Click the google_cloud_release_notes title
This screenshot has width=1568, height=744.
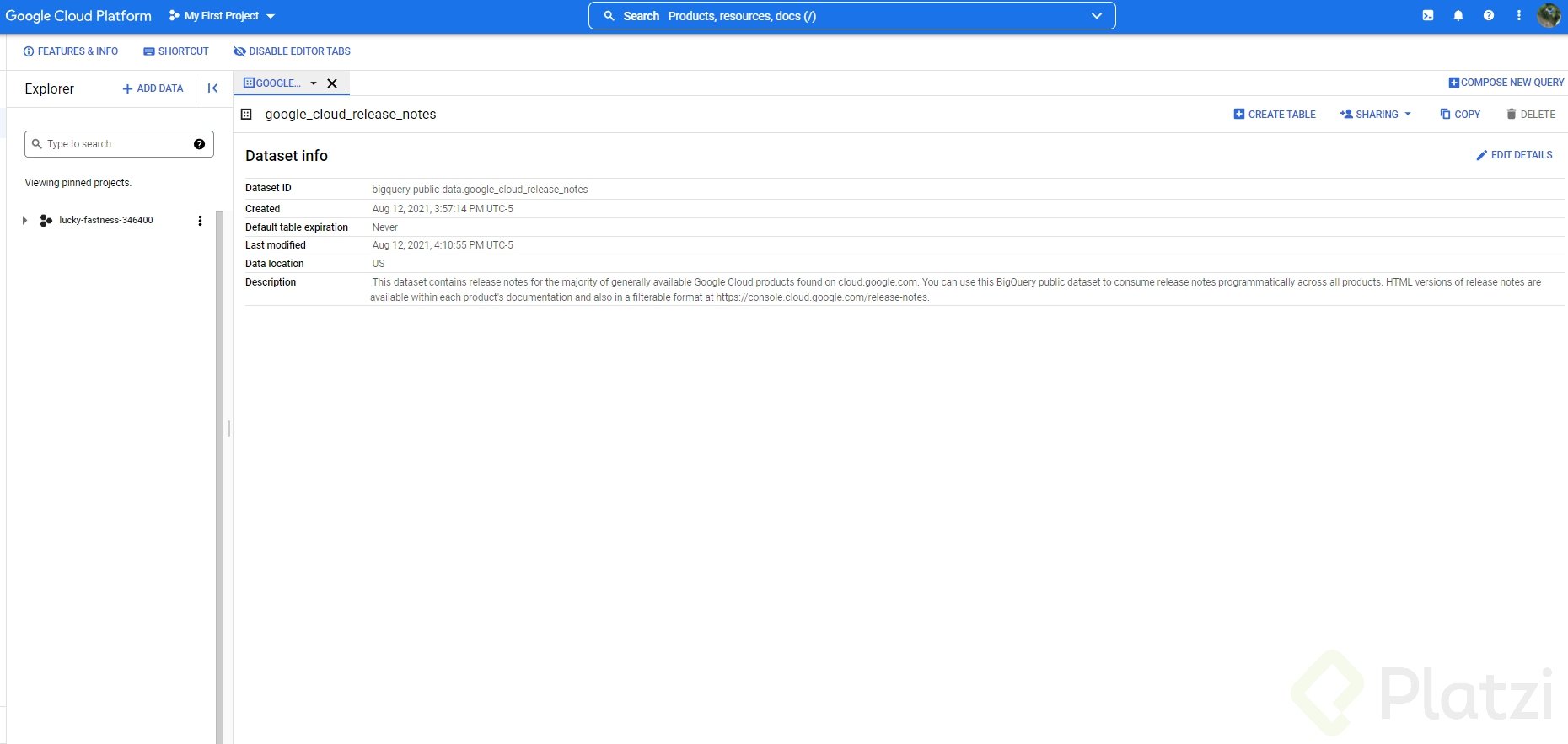point(351,115)
